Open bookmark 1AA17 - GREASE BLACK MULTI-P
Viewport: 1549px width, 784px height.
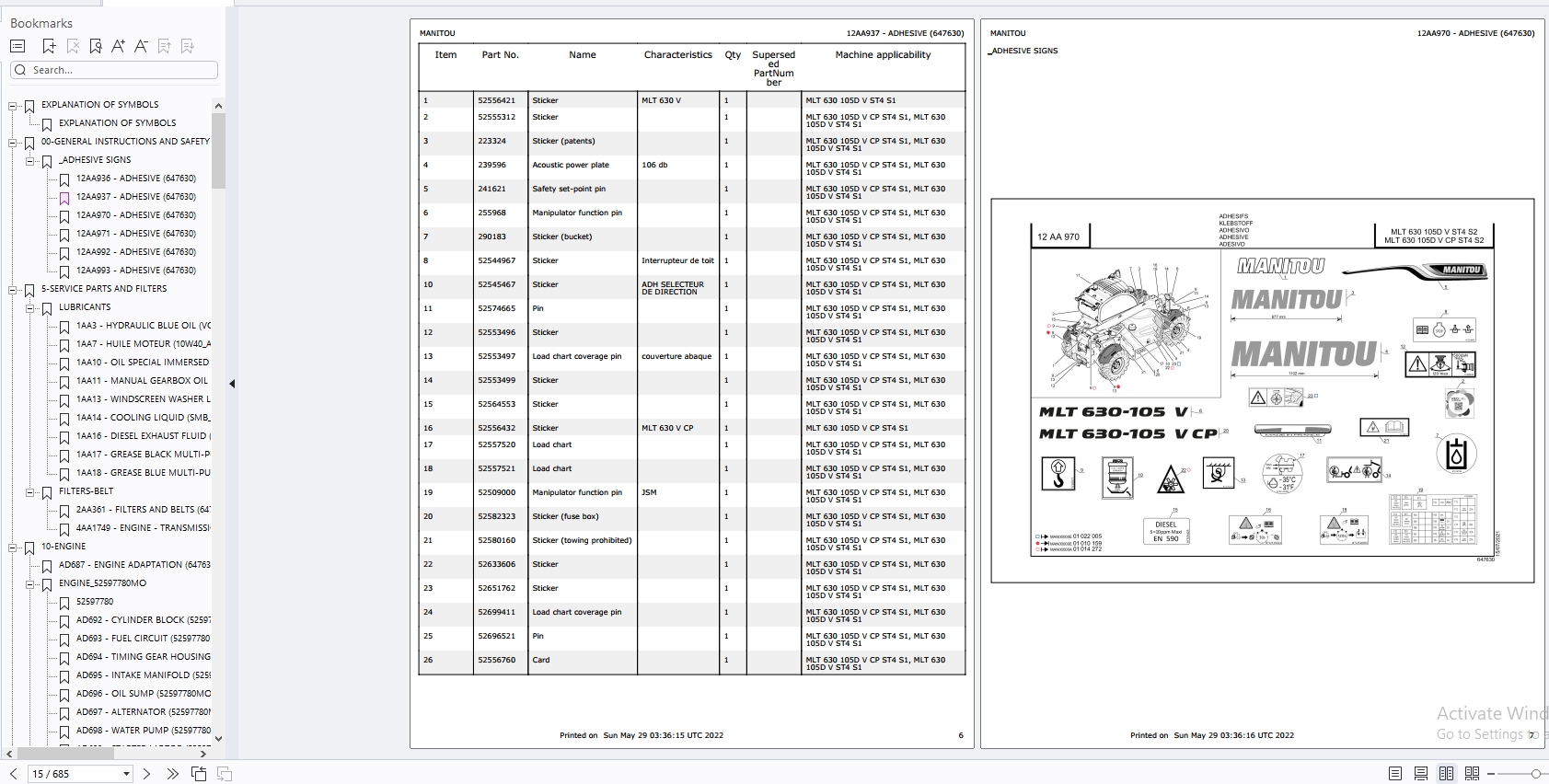coord(144,455)
